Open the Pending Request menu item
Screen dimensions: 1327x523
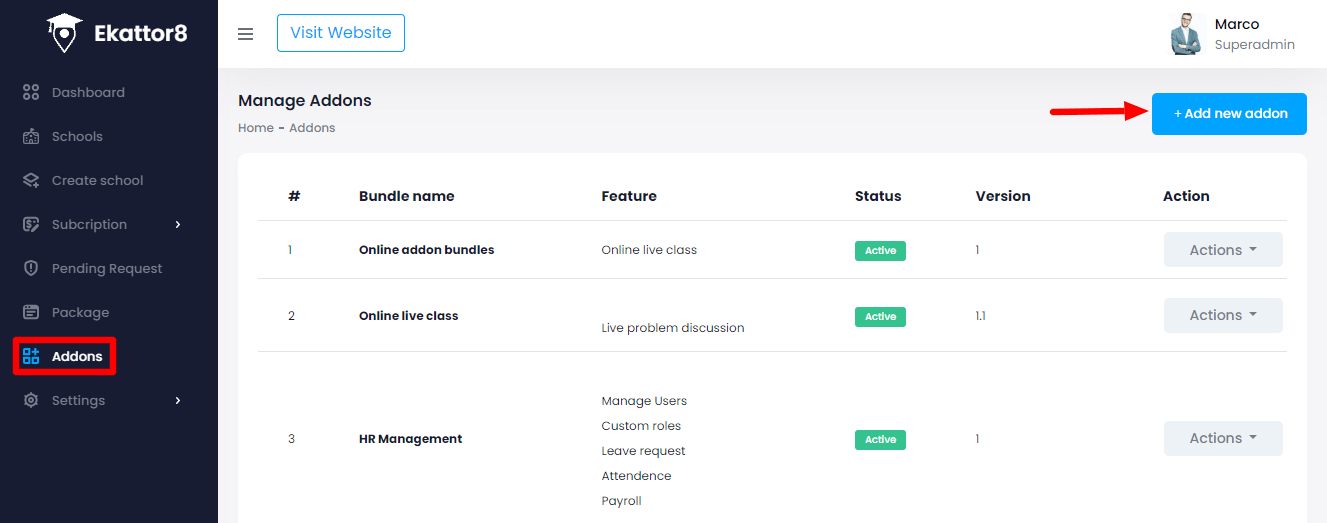(106, 268)
